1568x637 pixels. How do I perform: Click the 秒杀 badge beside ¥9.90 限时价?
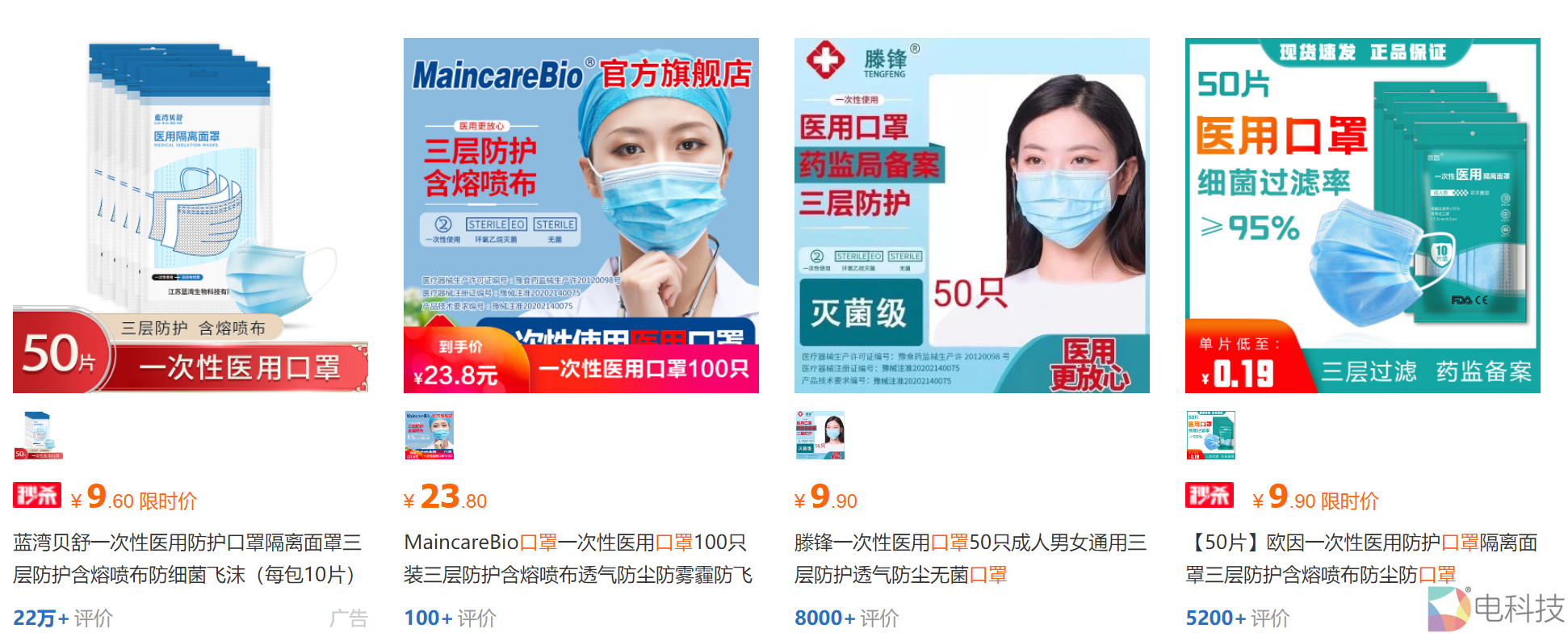coord(1210,495)
